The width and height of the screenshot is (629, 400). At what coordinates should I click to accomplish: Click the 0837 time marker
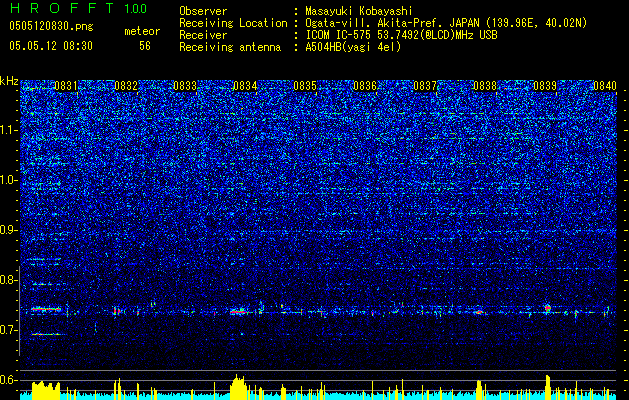(425, 86)
